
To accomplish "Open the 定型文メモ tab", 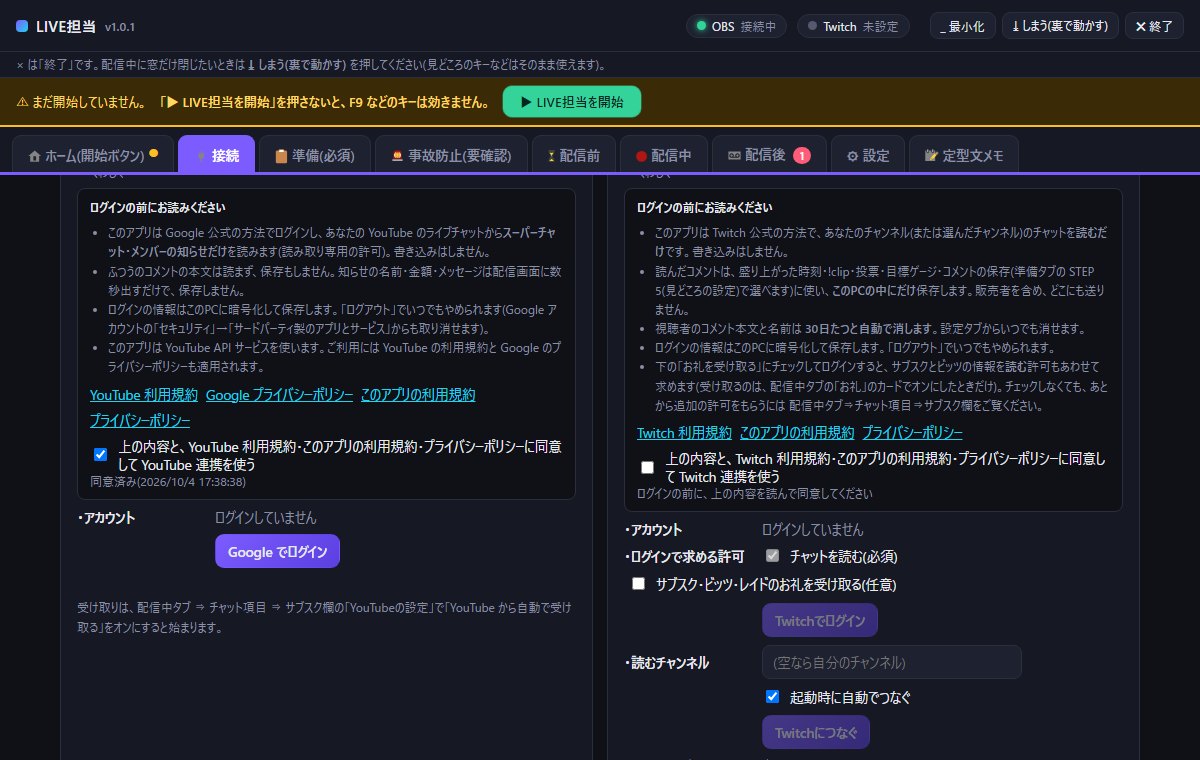I will click(x=964, y=155).
